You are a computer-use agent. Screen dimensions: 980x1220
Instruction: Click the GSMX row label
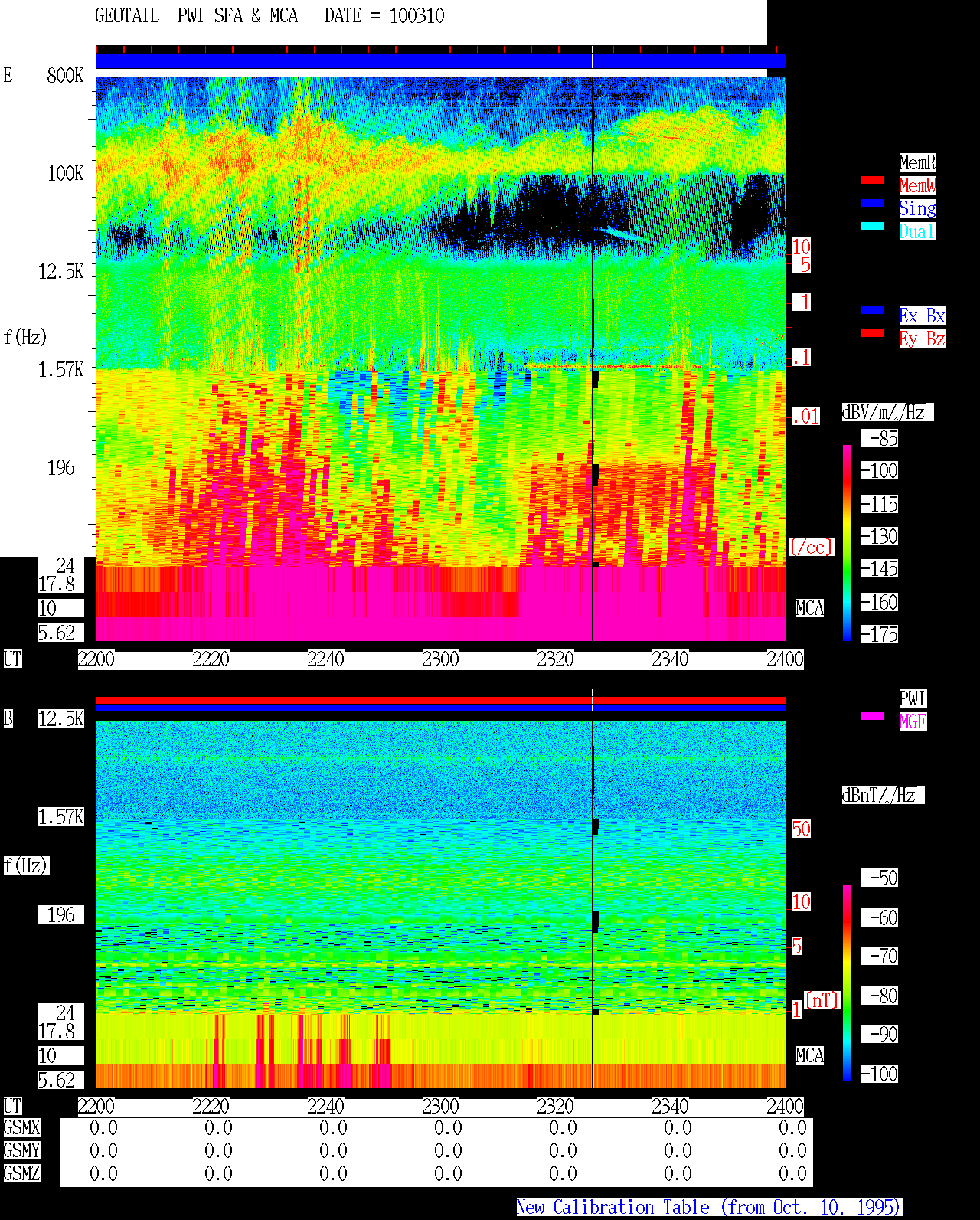pos(21,1128)
